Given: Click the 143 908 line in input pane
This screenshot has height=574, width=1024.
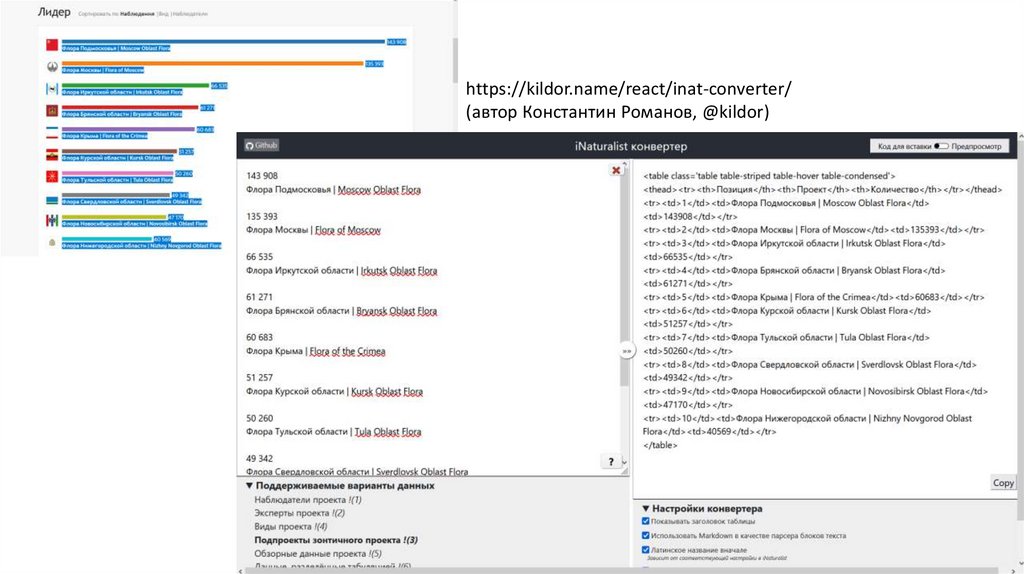Looking at the screenshot, I should click(x=262, y=176).
